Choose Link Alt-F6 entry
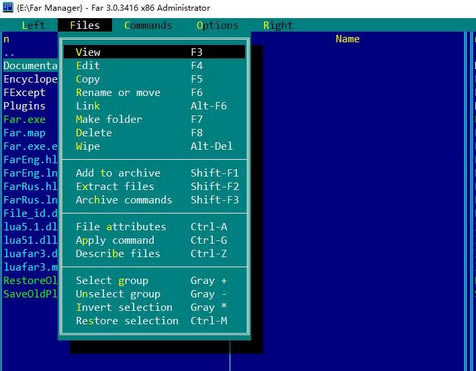Viewport: 476px width, 371px height. [154, 106]
